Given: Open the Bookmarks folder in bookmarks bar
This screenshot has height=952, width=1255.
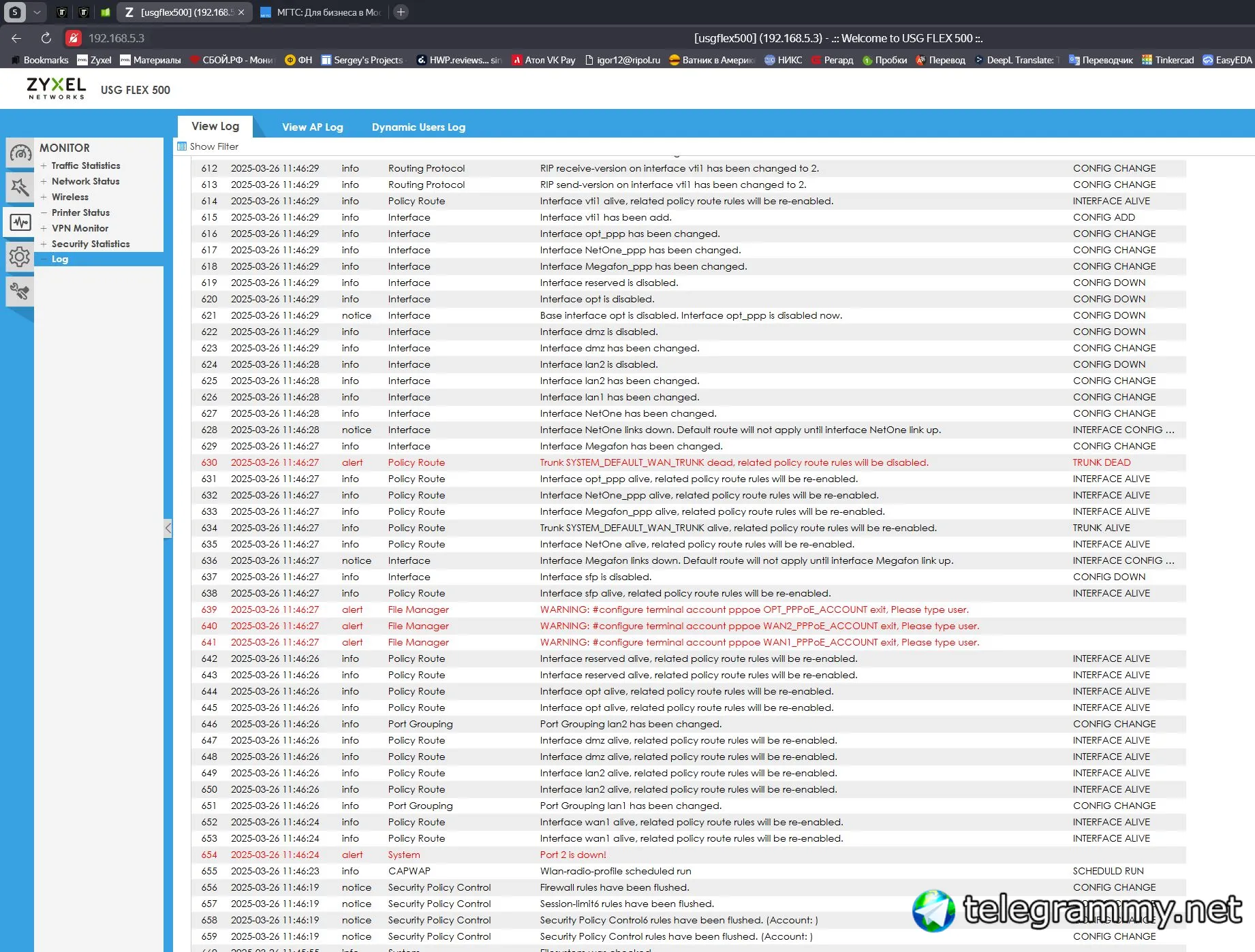Looking at the screenshot, I should [40, 60].
